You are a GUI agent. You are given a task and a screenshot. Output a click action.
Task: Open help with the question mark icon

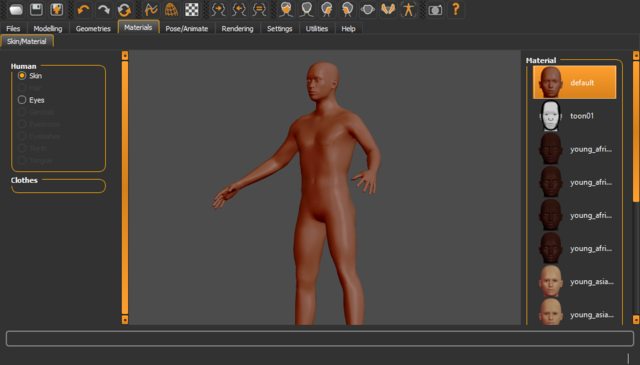point(456,9)
